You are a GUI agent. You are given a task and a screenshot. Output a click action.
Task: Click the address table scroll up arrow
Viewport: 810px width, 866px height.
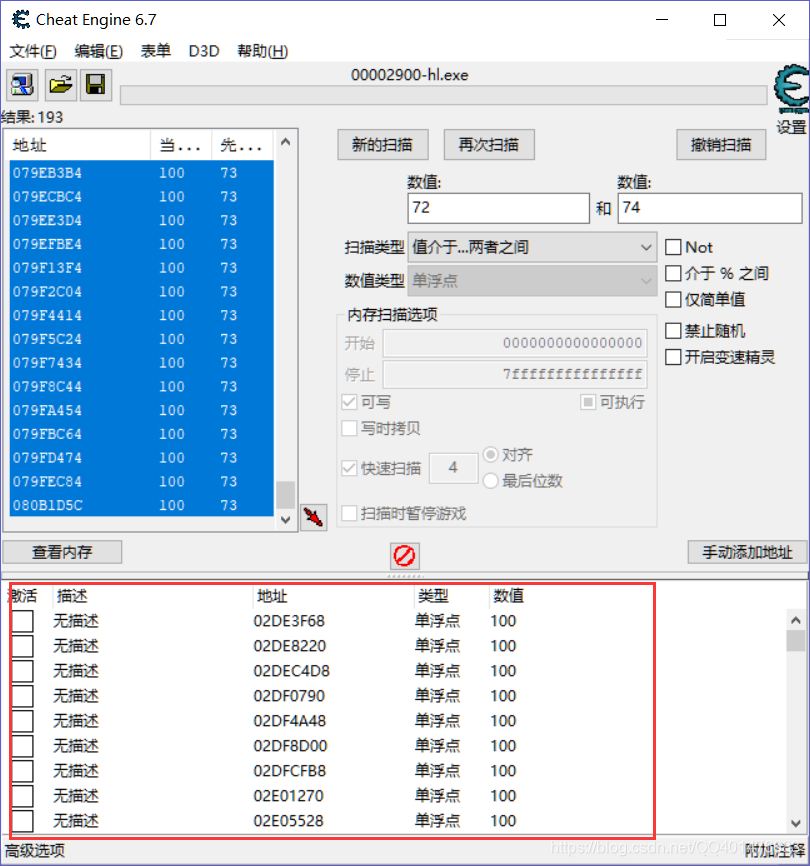[x=796, y=621]
